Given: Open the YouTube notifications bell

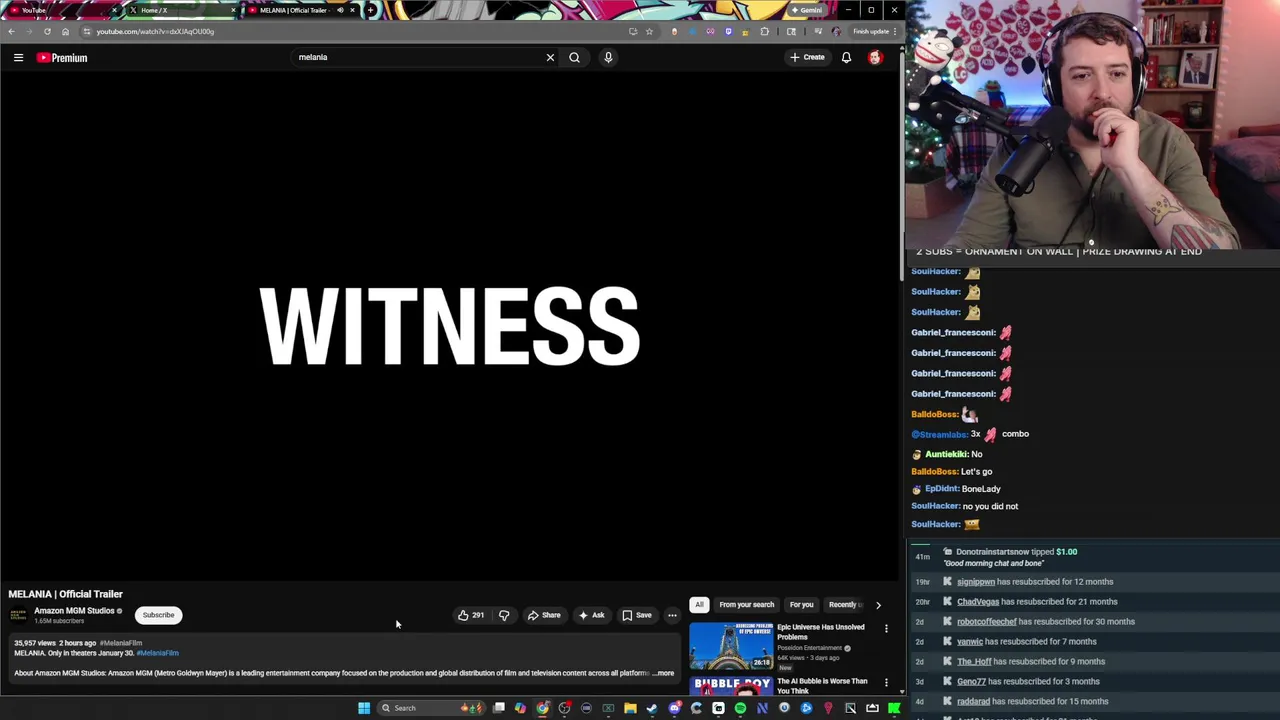Looking at the screenshot, I should 846,57.
